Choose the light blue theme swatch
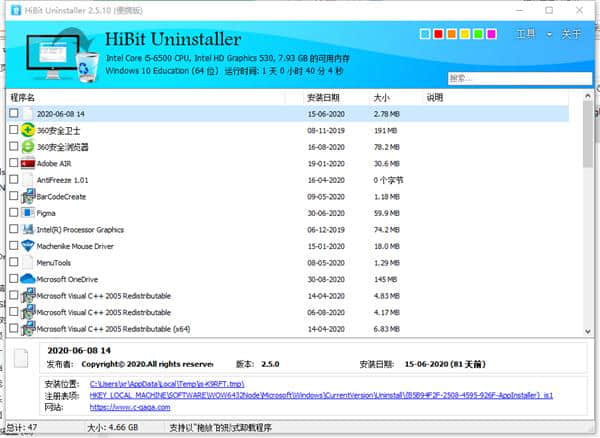600x438 pixels. (425, 34)
